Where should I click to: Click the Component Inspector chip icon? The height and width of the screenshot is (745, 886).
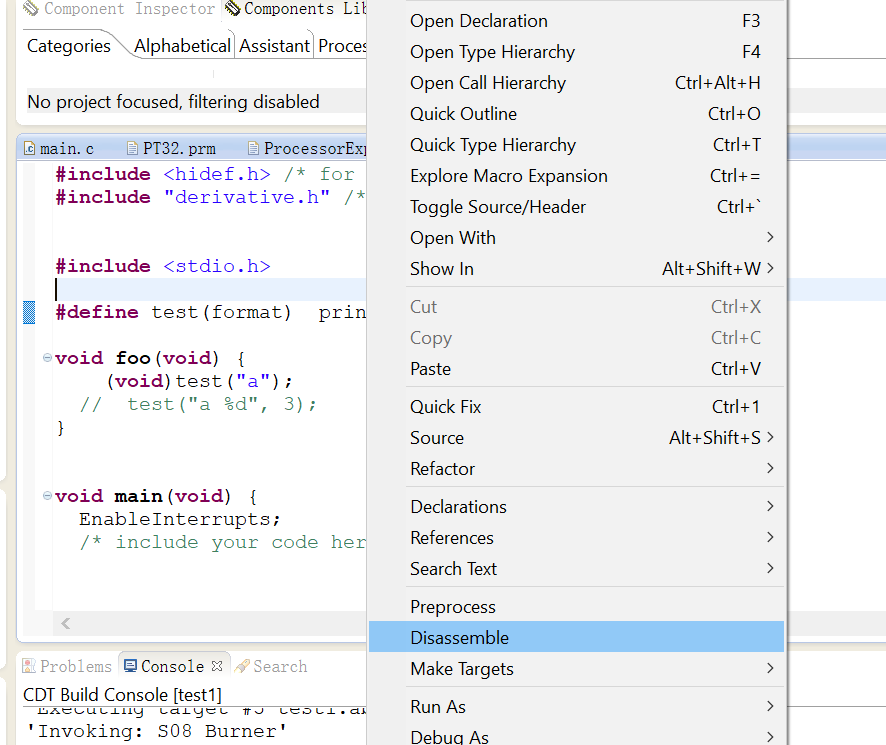point(31,9)
